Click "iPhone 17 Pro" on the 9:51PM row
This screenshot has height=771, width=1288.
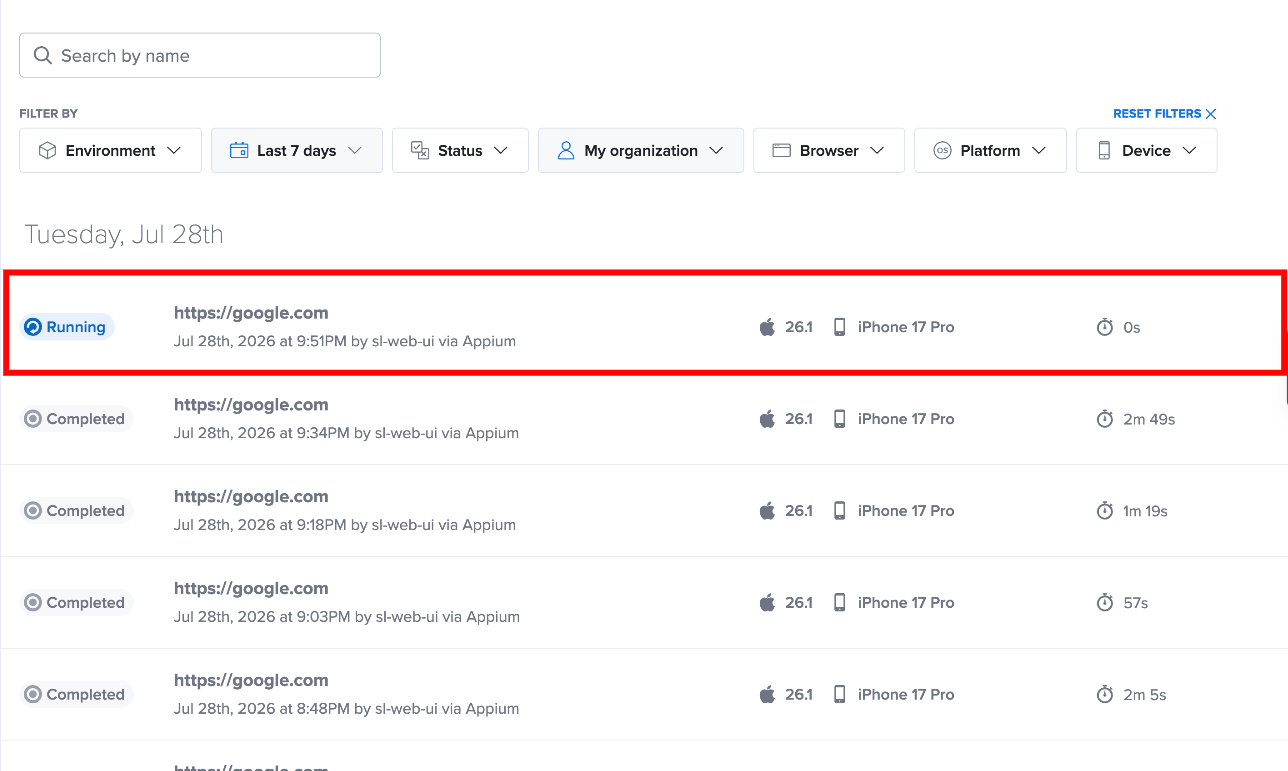click(x=906, y=327)
